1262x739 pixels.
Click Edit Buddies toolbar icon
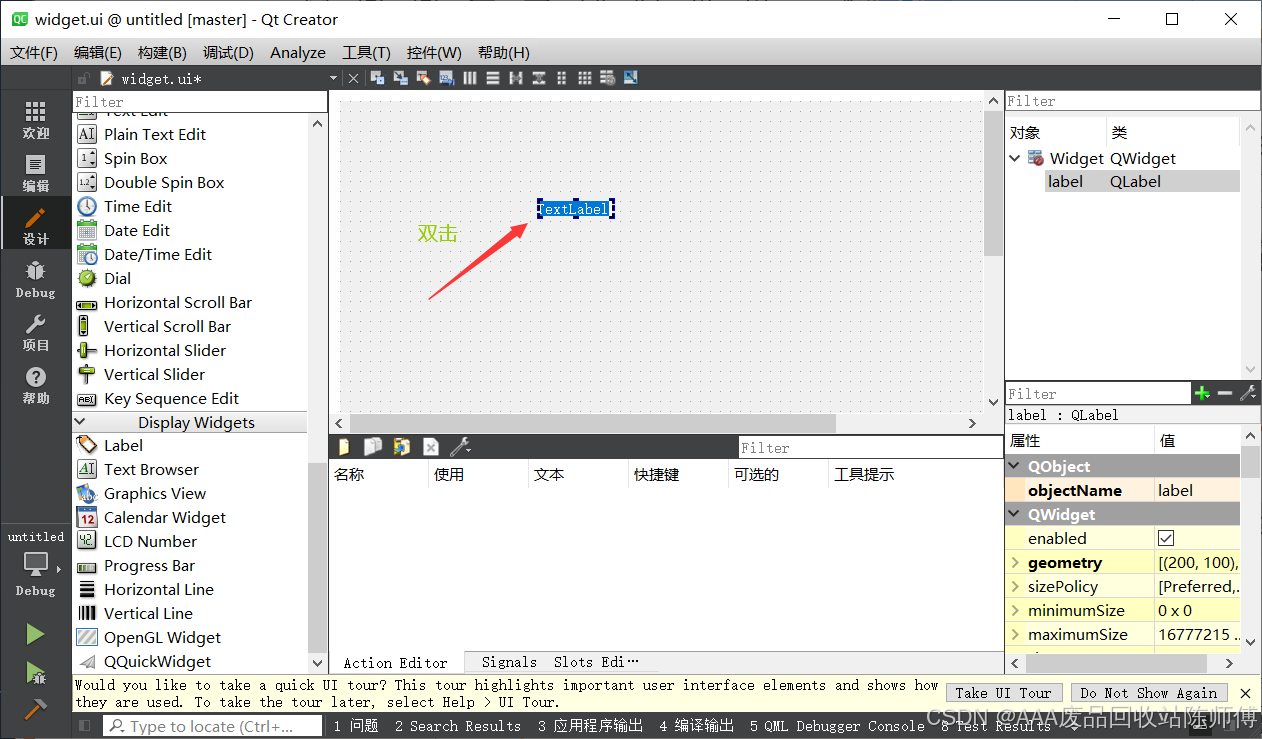[423, 78]
